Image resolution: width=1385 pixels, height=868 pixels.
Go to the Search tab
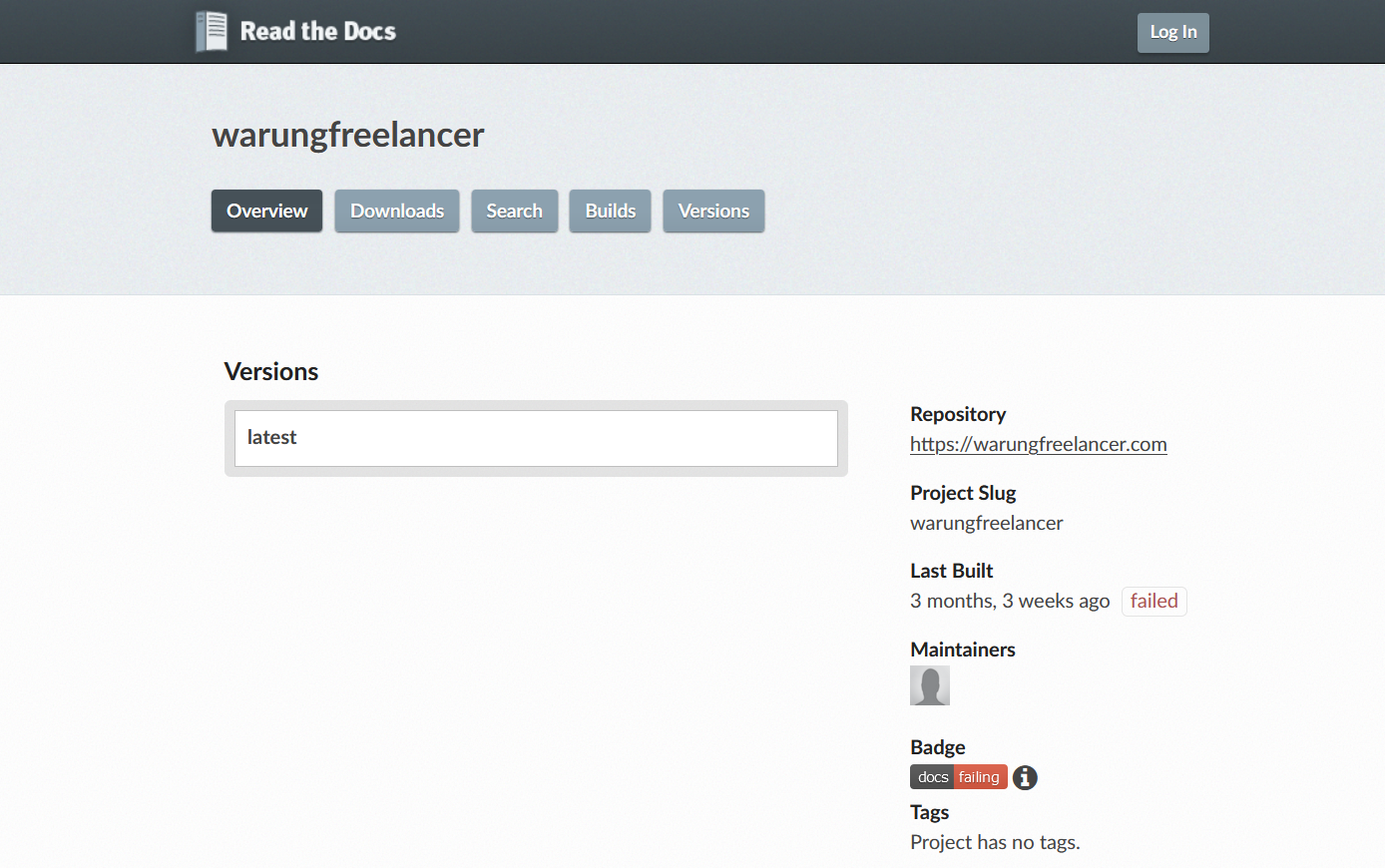(x=514, y=211)
